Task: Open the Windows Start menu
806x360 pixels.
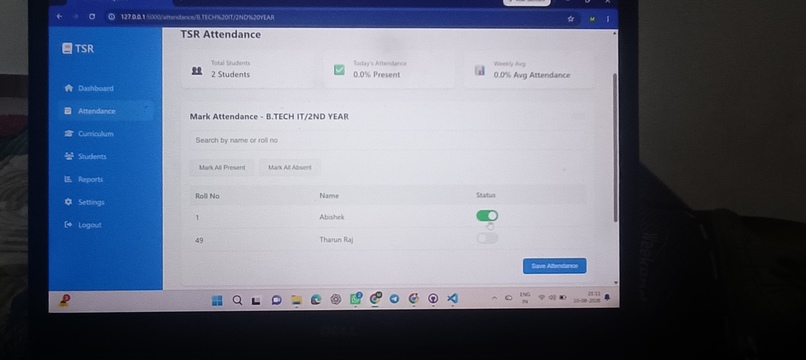Action: click(217, 300)
